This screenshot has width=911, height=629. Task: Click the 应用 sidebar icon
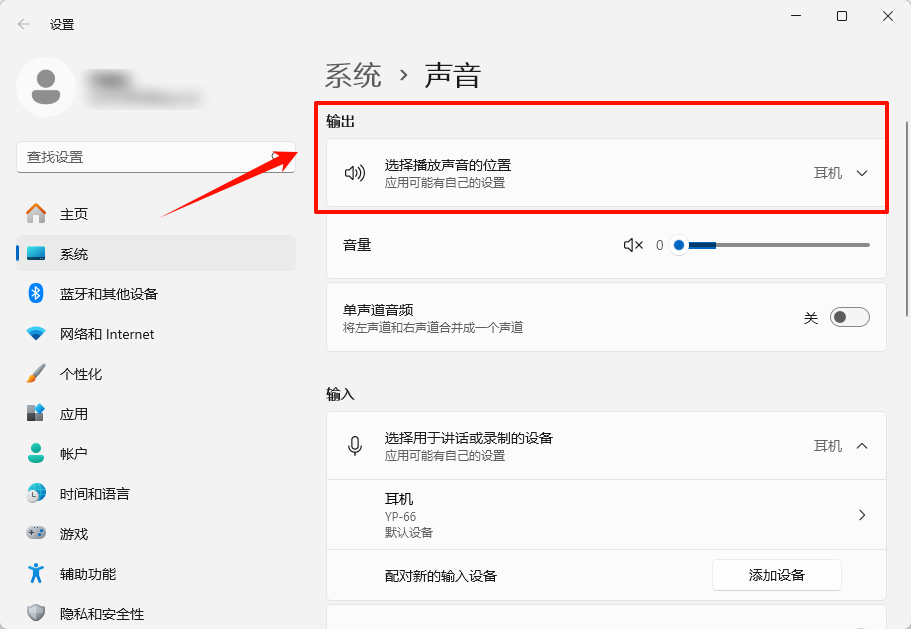(x=38, y=413)
